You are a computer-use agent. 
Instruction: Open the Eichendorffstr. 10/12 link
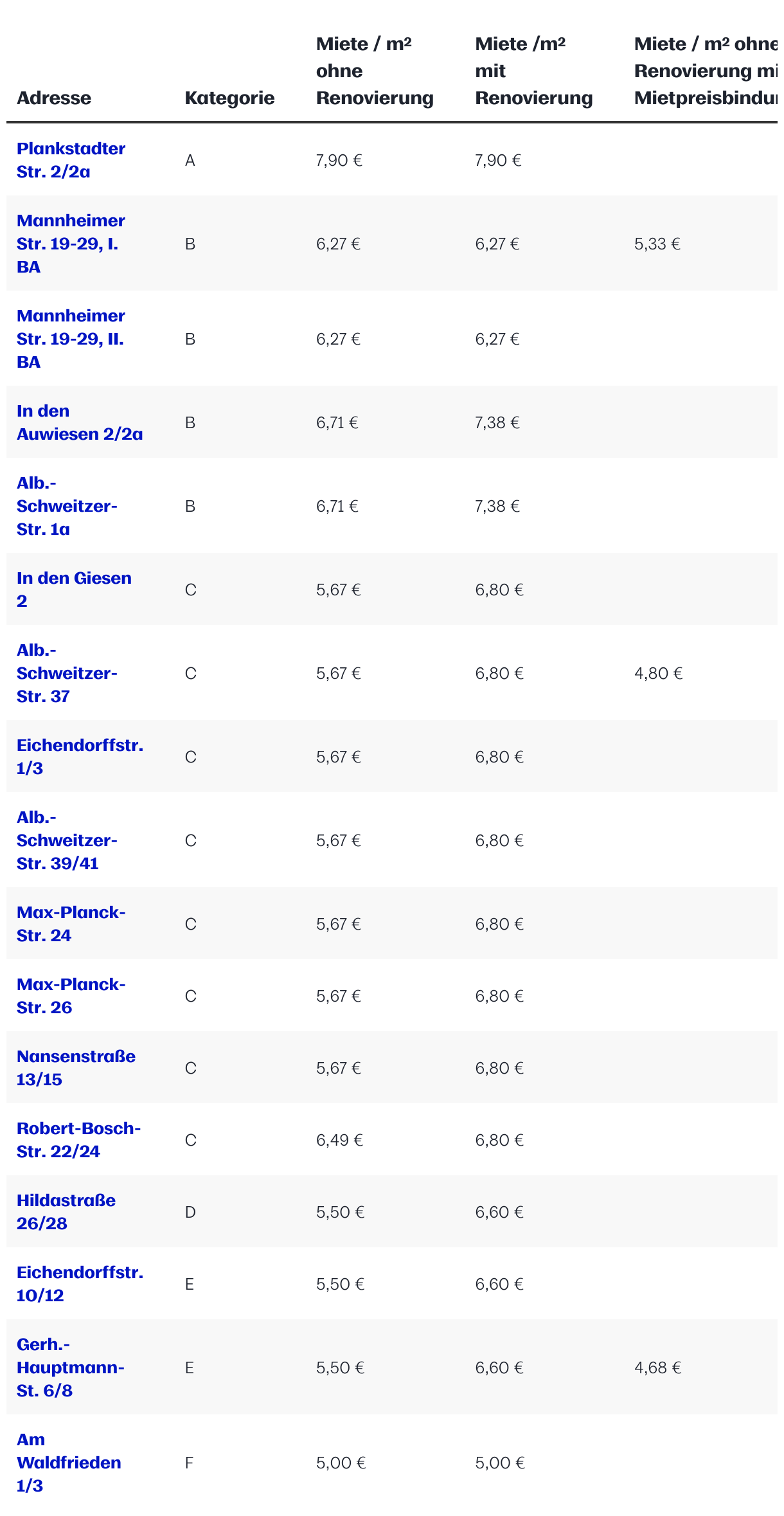[x=80, y=1284]
